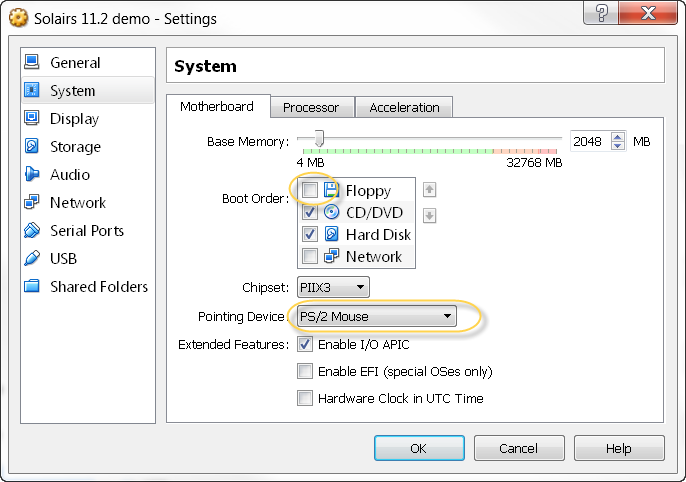Click the Audio speaker icon in sidebar

click(32, 174)
